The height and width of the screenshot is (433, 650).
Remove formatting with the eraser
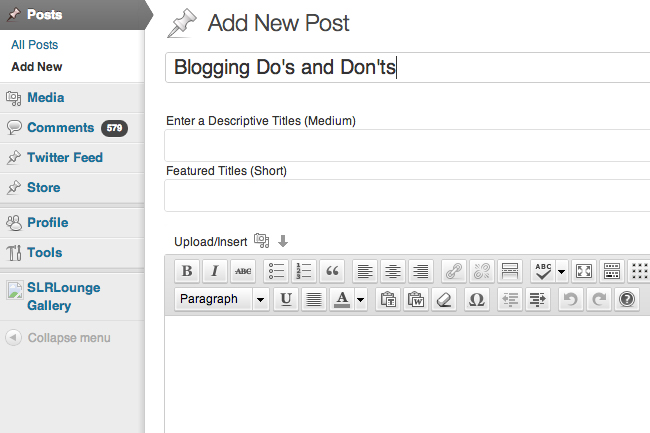(x=444, y=299)
